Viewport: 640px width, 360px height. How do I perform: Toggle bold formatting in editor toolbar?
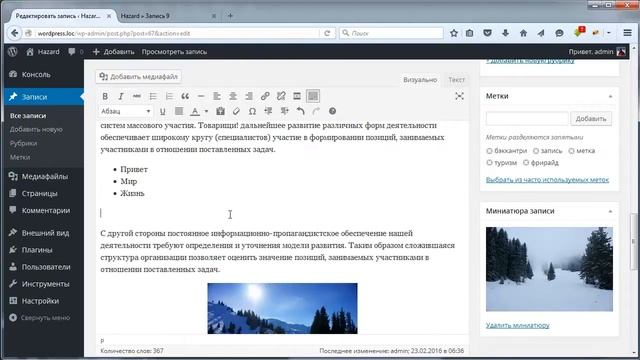(x=105, y=96)
